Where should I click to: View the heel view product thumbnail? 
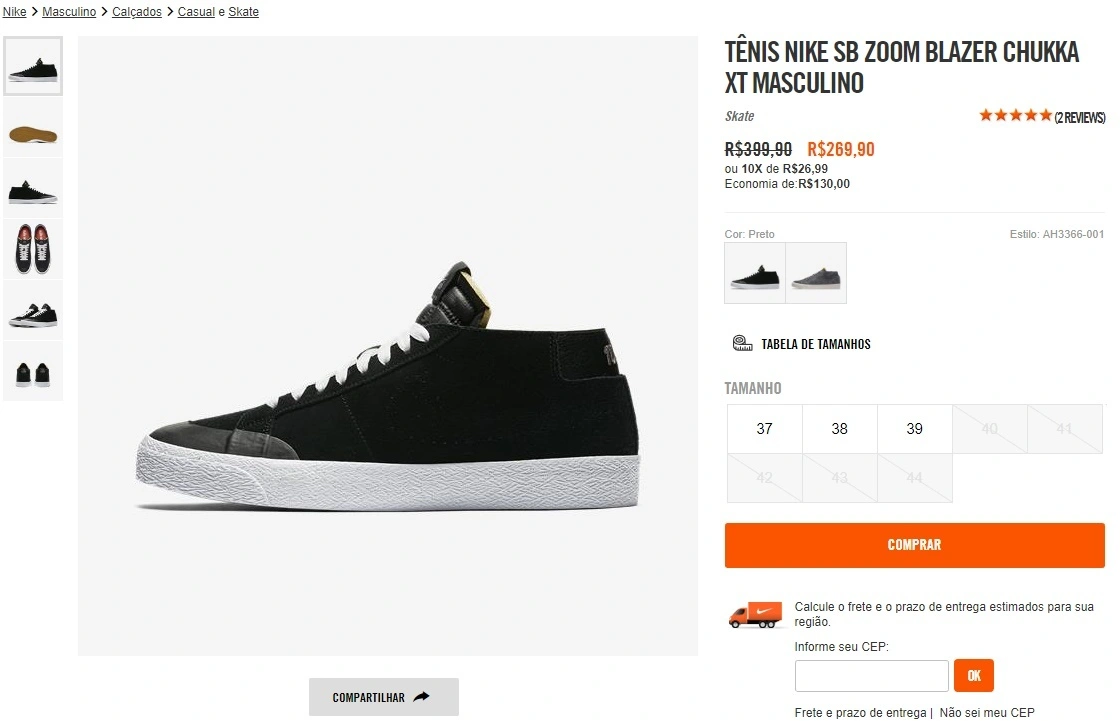click(x=33, y=370)
